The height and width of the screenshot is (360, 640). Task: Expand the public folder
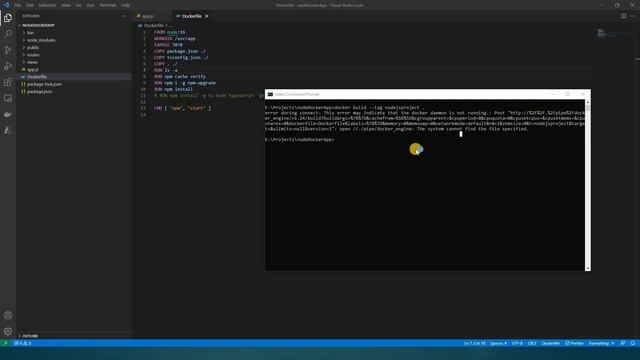tap(33, 47)
